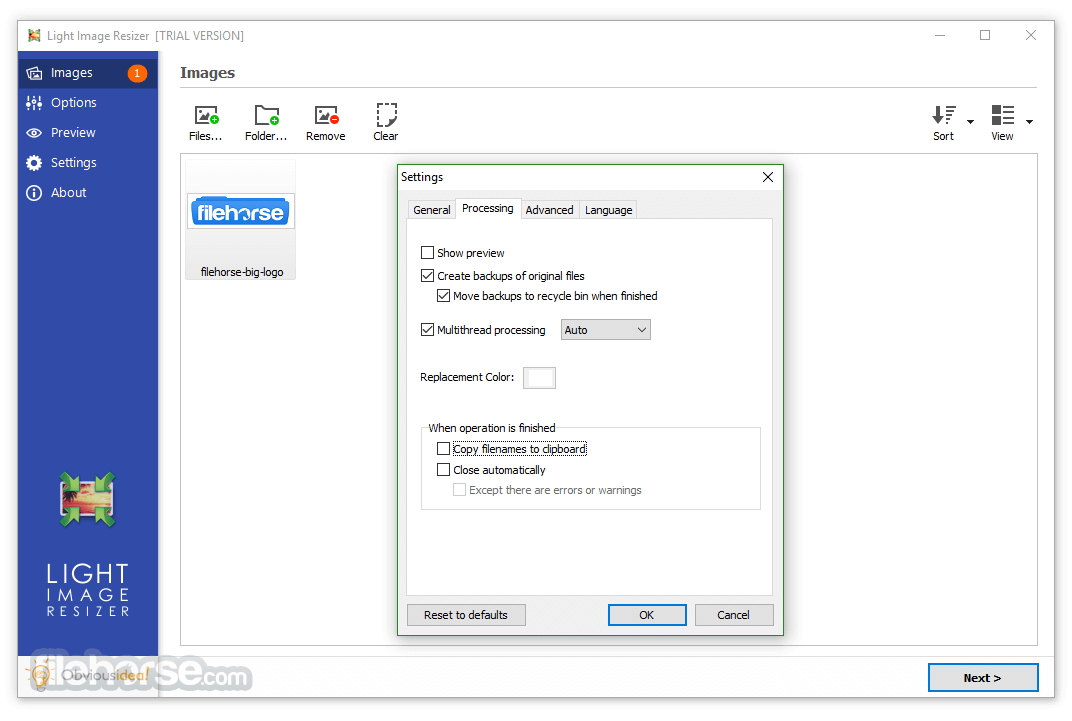
Task: Click Reset to defaults button
Action: point(466,615)
